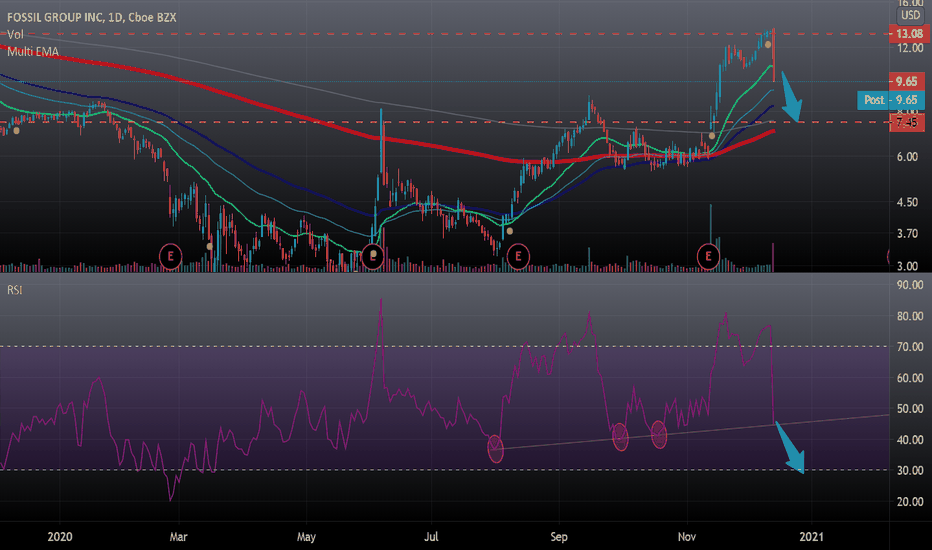Click the Vol indicator label
932x550 pixels.
(15, 34)
